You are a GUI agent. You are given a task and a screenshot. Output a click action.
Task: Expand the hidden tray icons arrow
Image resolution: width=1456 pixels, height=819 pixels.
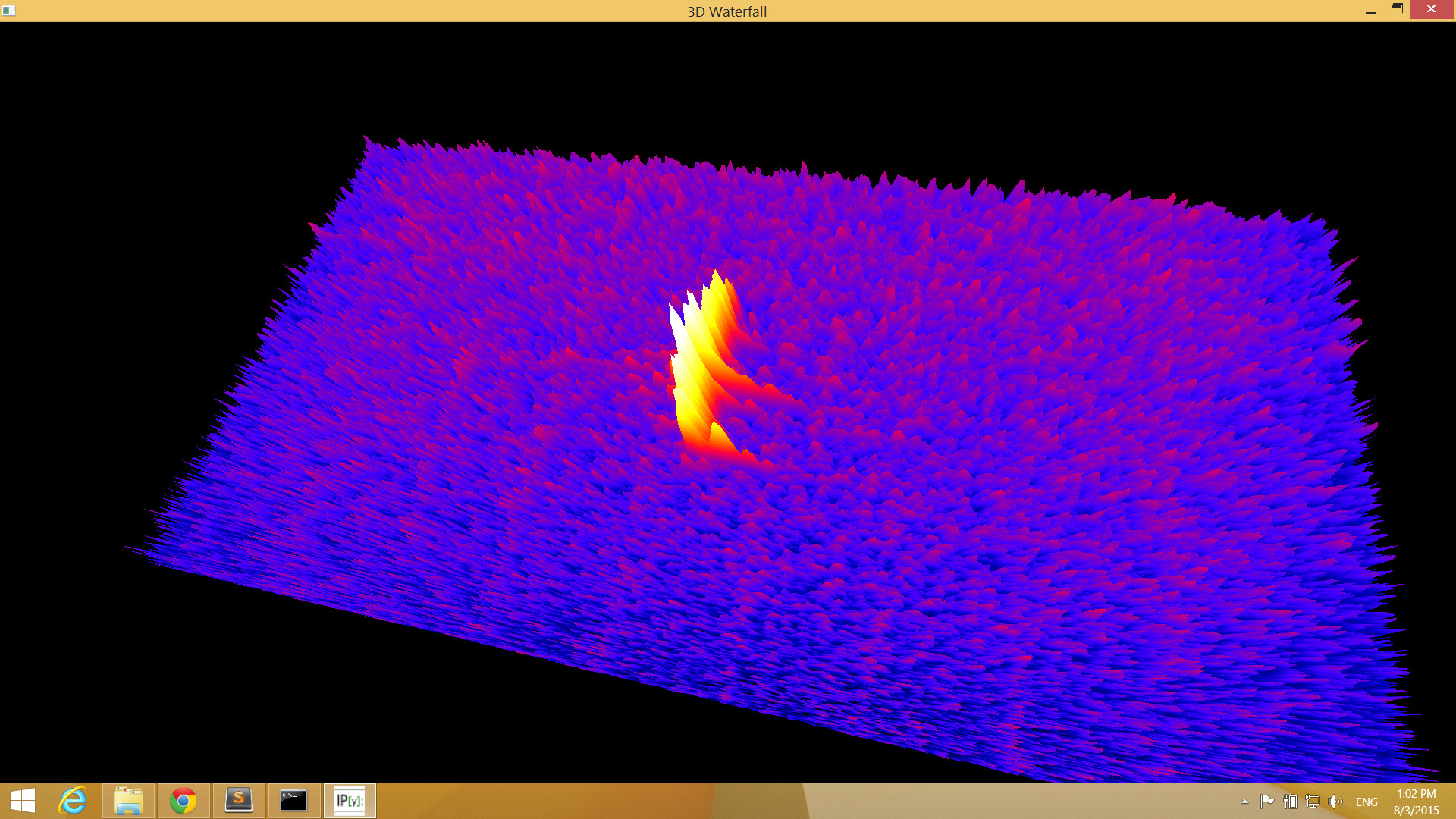point(1244,802)
